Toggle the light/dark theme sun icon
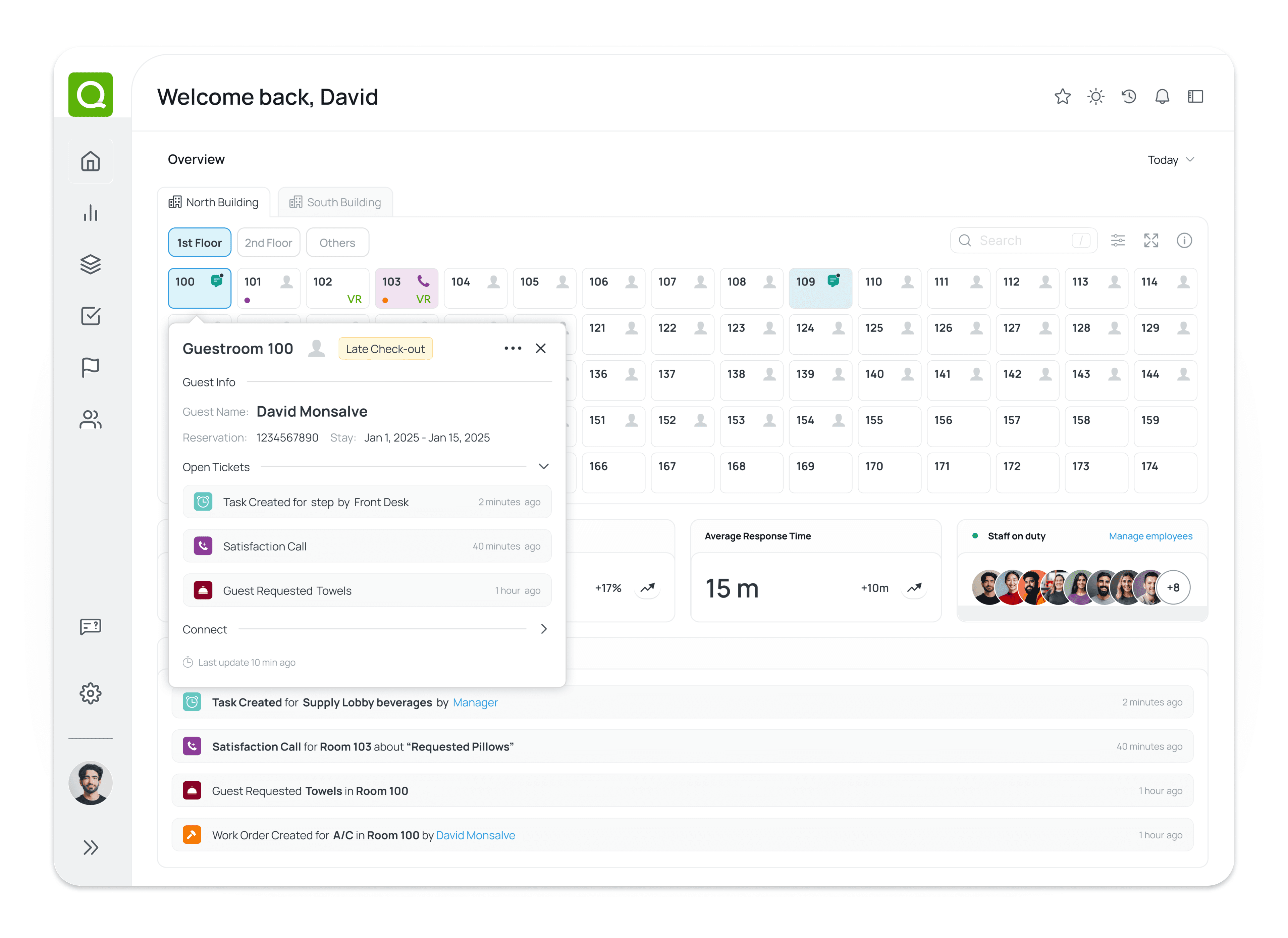Screen dimensions: 1288x938 [1095, 97]
